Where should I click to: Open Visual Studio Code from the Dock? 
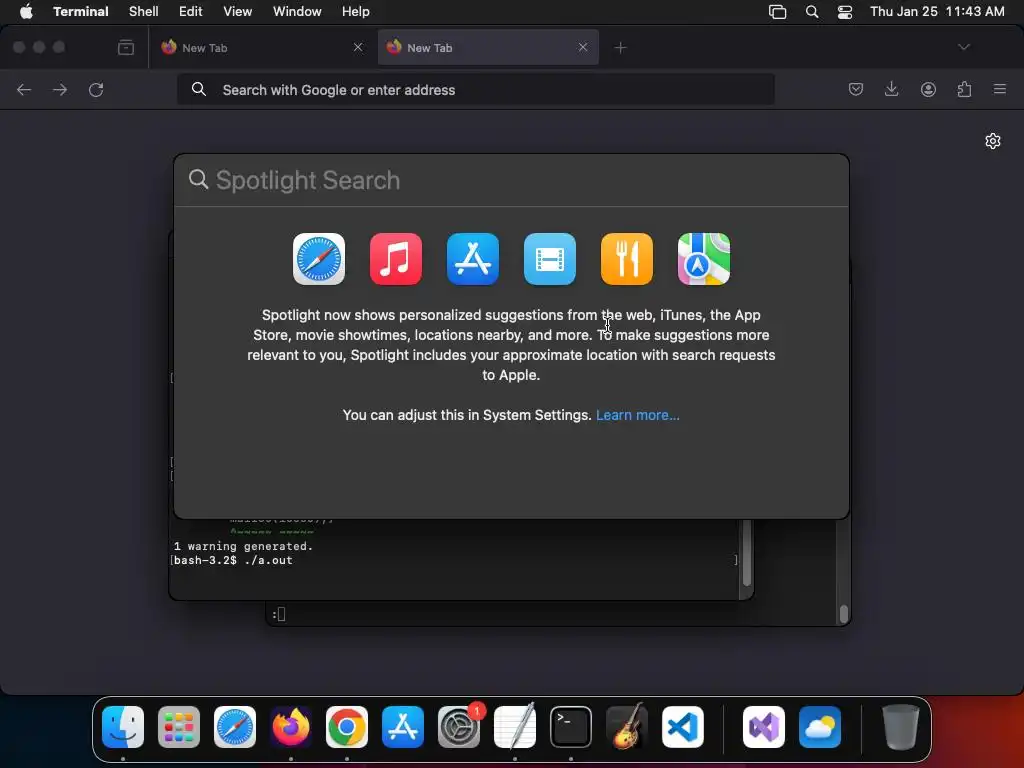click(x=683, y=727)
